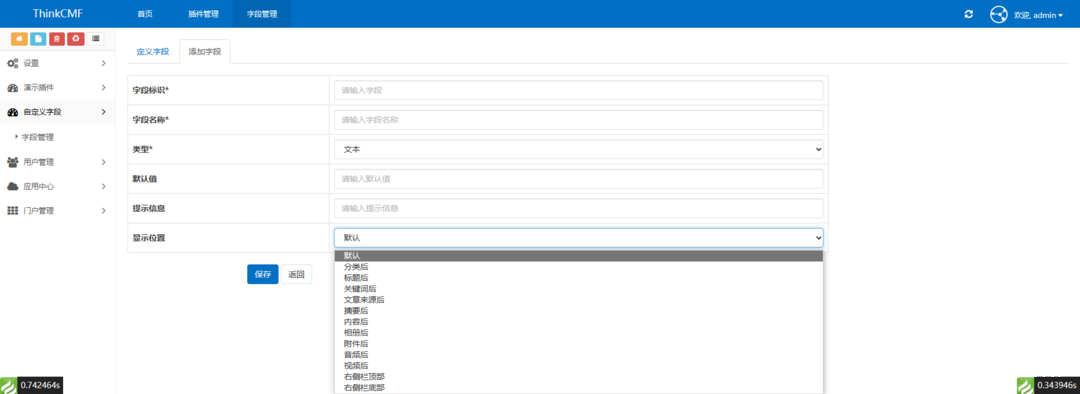Click the green trace icon at bottom left
Image resolution: width=1080 pixels, height=394 pixels.
[8, 385]
